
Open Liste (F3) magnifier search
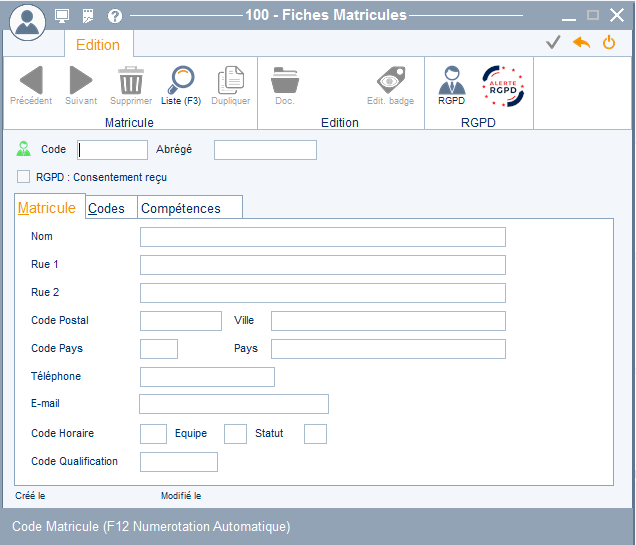click(x=181, y=80)
